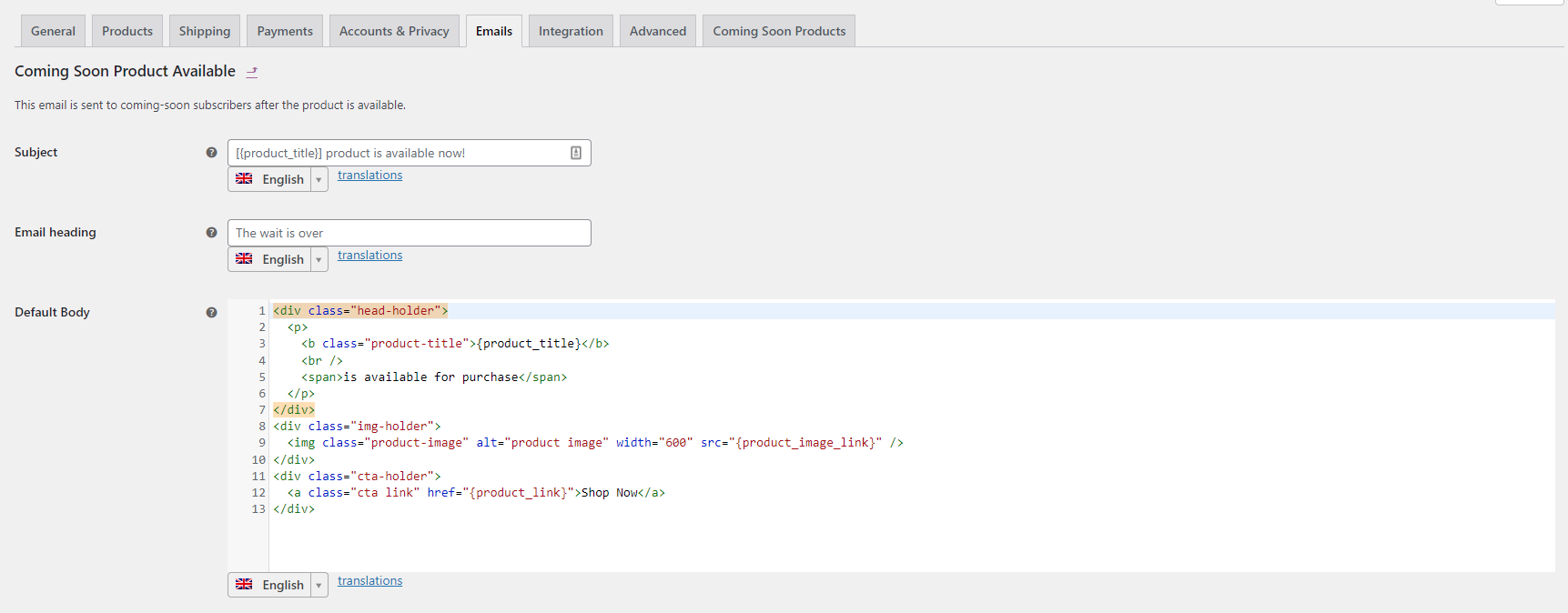The image size is (1568, 613).
Task: Click the translations link under Subject
Action: [369, 176]
